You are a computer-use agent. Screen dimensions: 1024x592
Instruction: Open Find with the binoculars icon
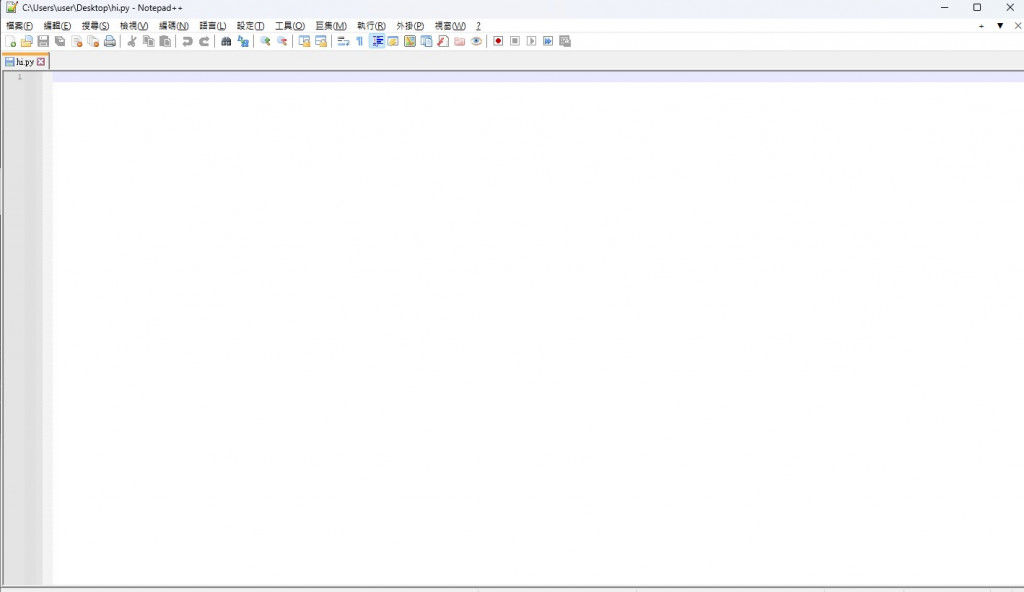coord(226,41)
